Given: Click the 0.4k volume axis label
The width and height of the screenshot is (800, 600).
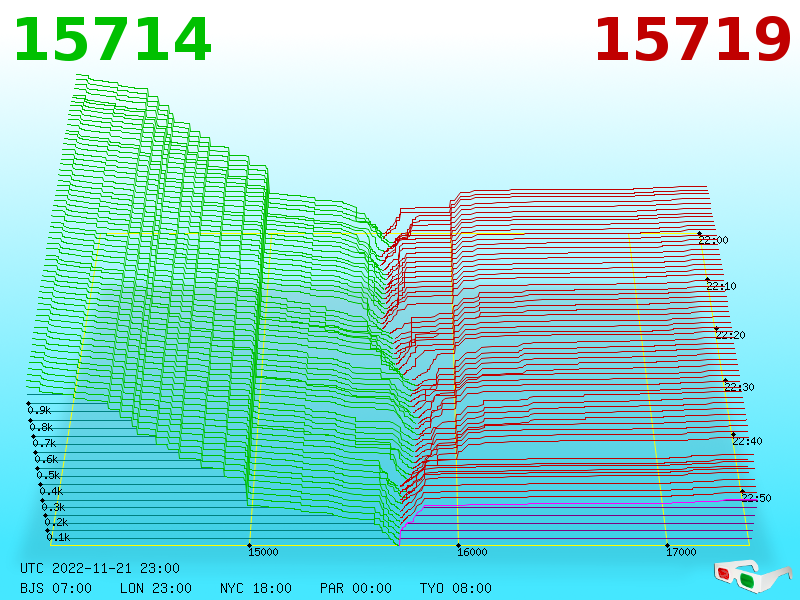Looking at the screenshot, I should (x=51, y=492).
